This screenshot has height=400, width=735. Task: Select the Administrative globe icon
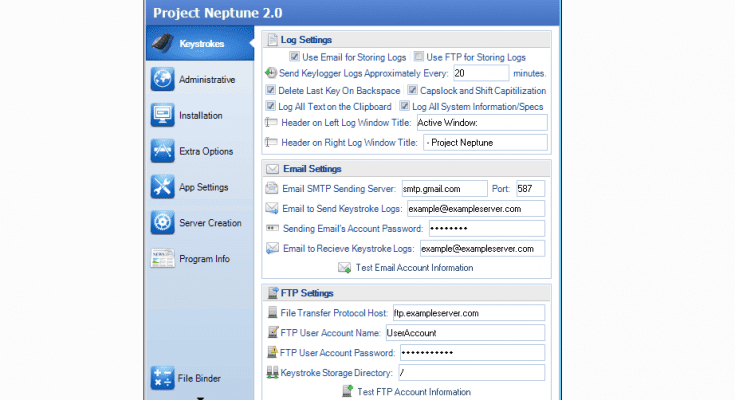coord(163,80)
